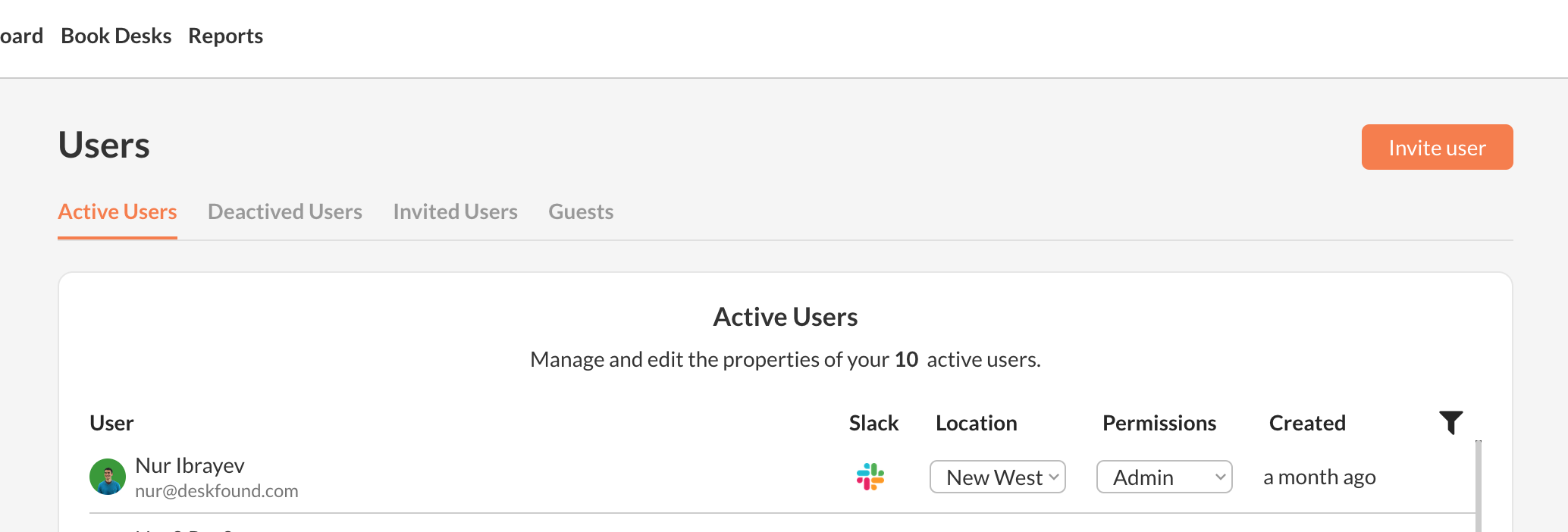Click nur@deskfound.com email text

click(216, 491)
